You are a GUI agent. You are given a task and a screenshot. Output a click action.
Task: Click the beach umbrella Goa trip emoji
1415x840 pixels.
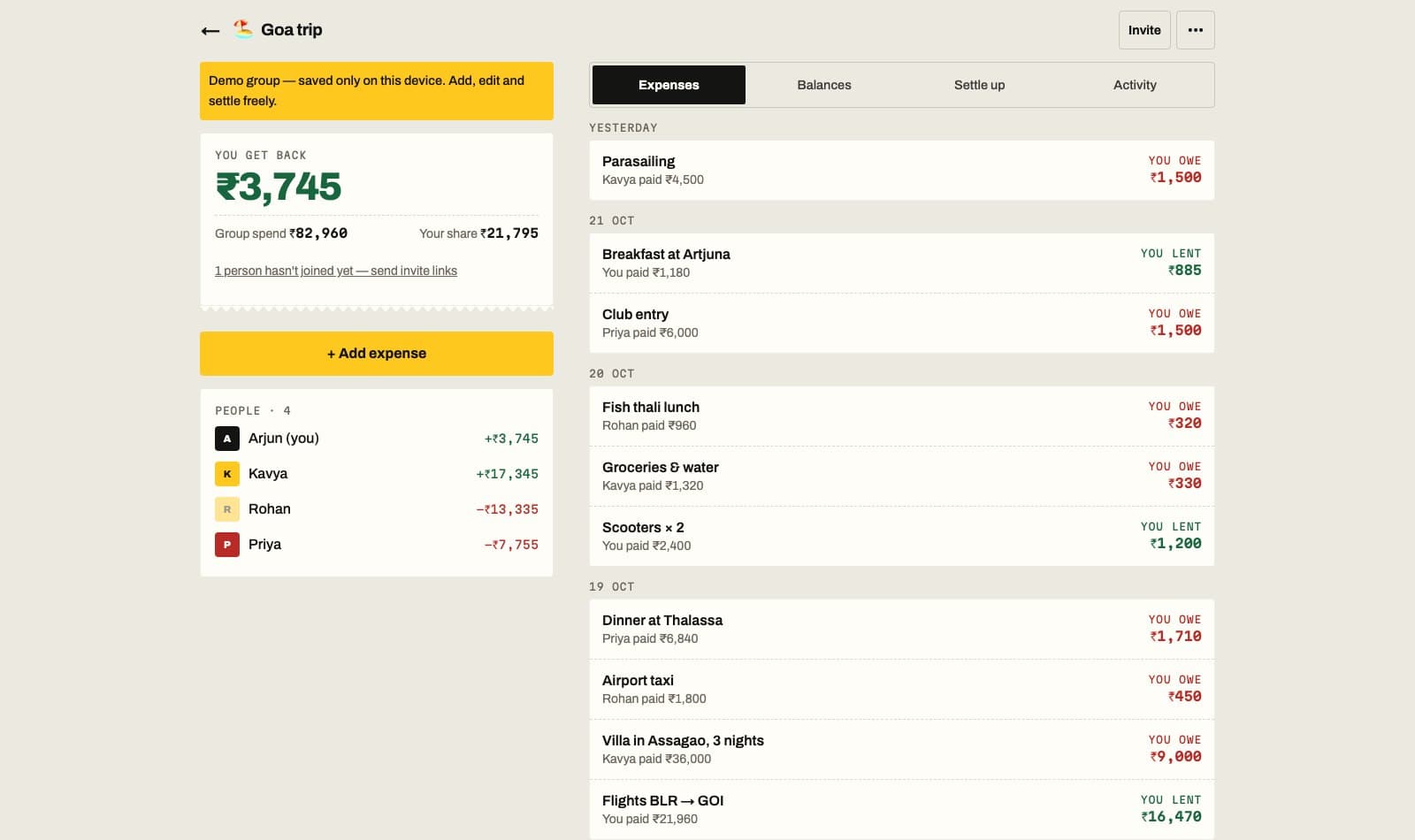coord(242,29)
